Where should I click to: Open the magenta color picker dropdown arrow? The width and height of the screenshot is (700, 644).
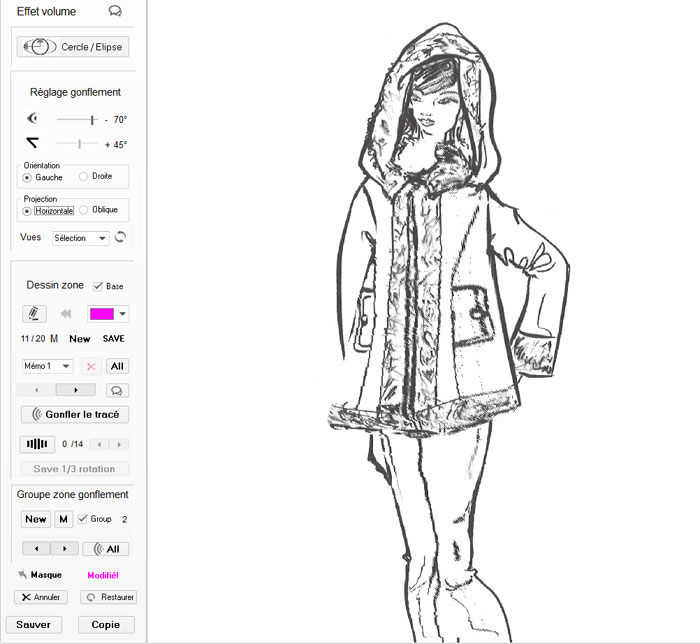122,313
